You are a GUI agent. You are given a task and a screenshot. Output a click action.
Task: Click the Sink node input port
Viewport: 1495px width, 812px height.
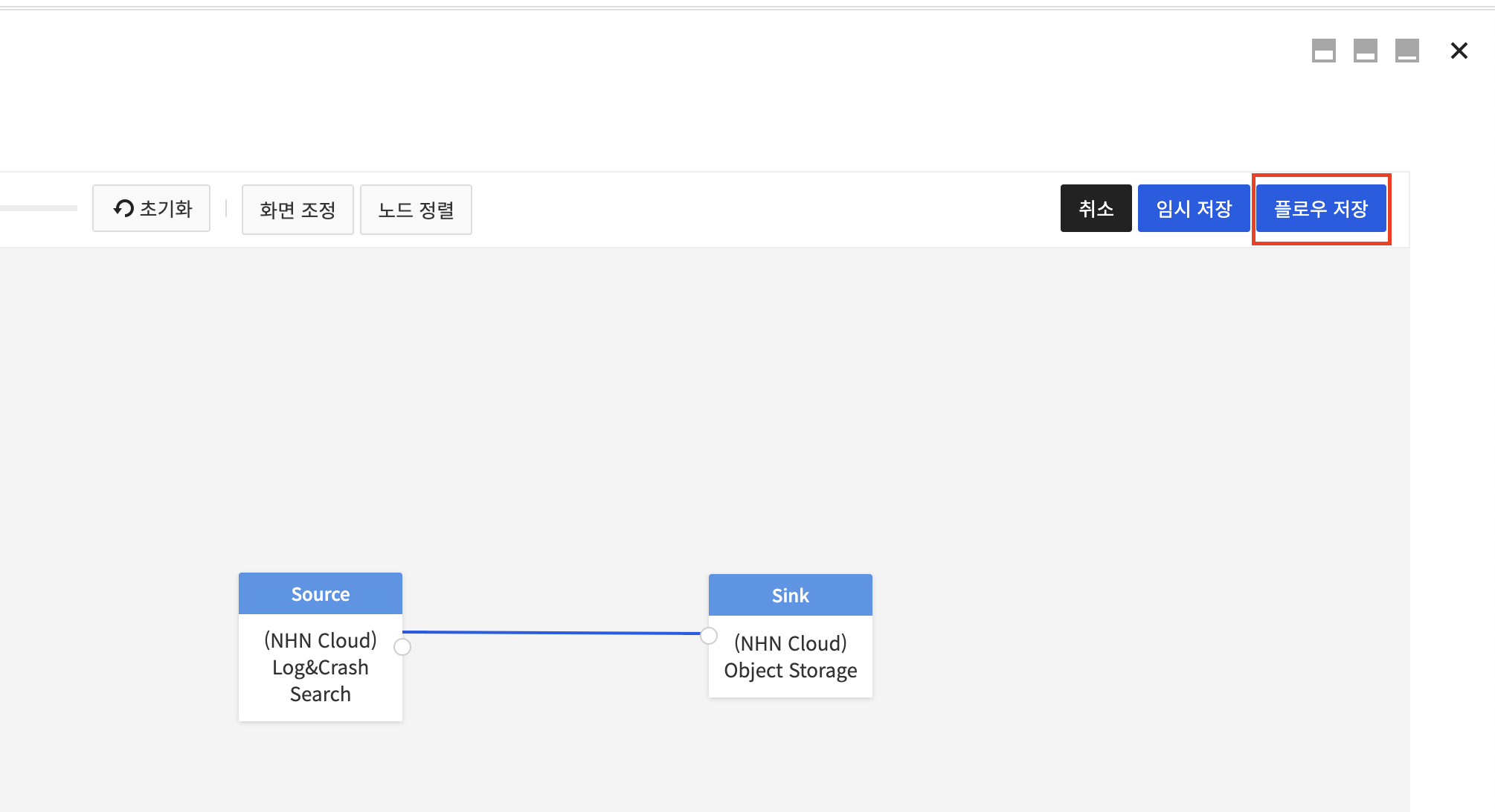[x=709, y=636]
